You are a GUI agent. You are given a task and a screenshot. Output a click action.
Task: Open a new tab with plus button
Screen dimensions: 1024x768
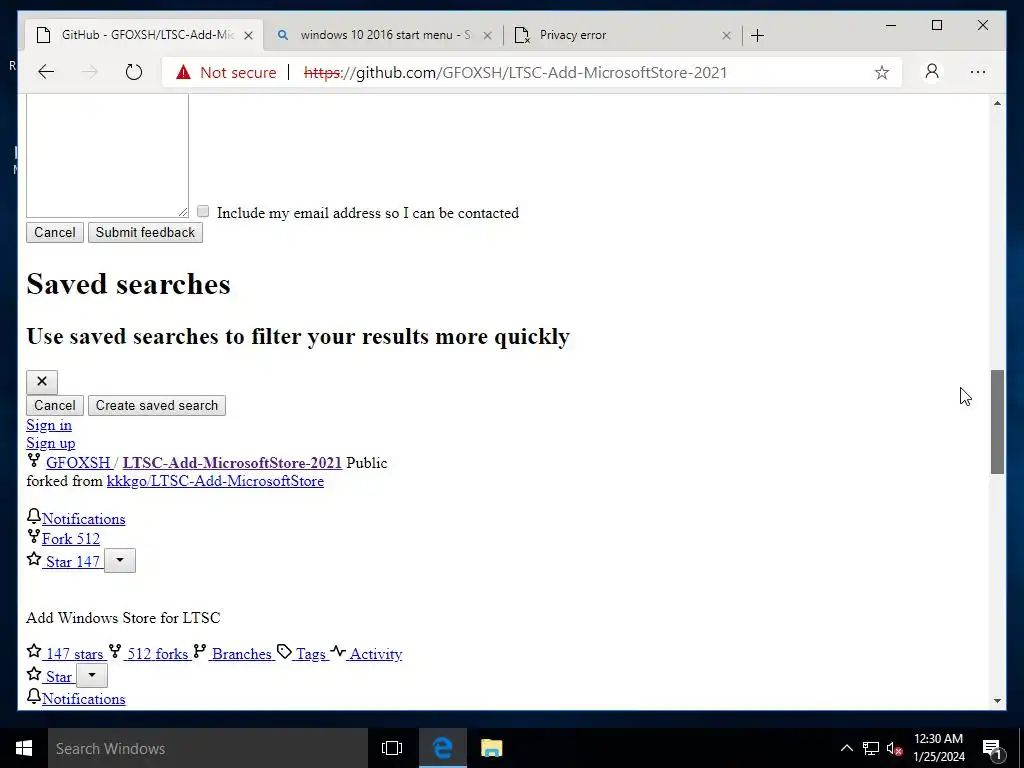[x=757, y=35]
